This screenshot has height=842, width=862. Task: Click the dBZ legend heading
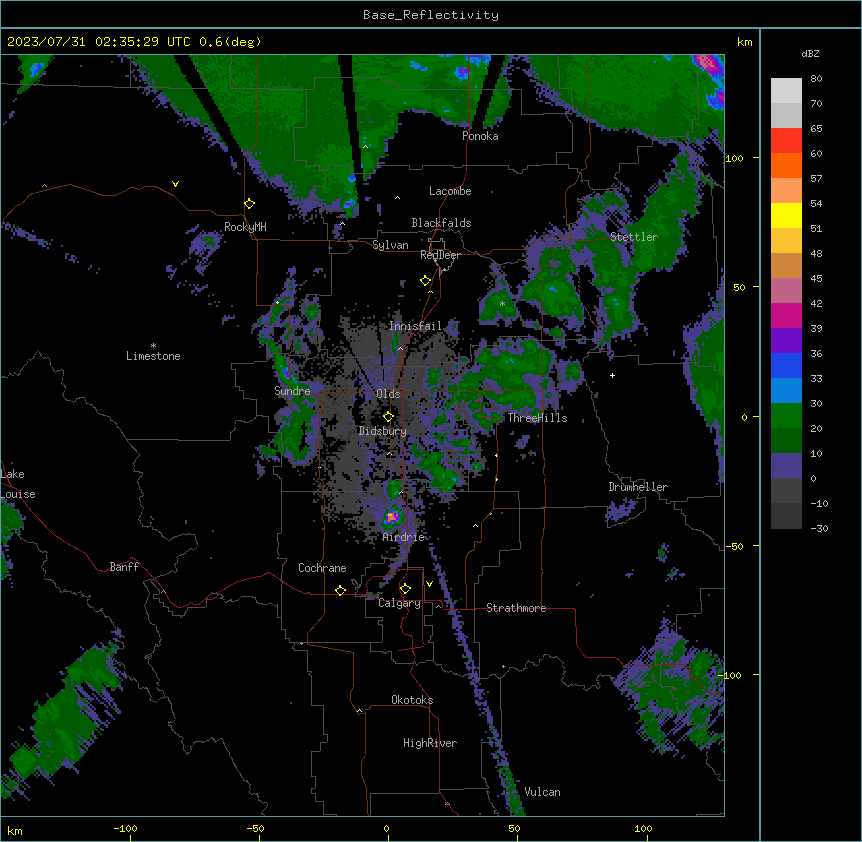click(810, 53)
